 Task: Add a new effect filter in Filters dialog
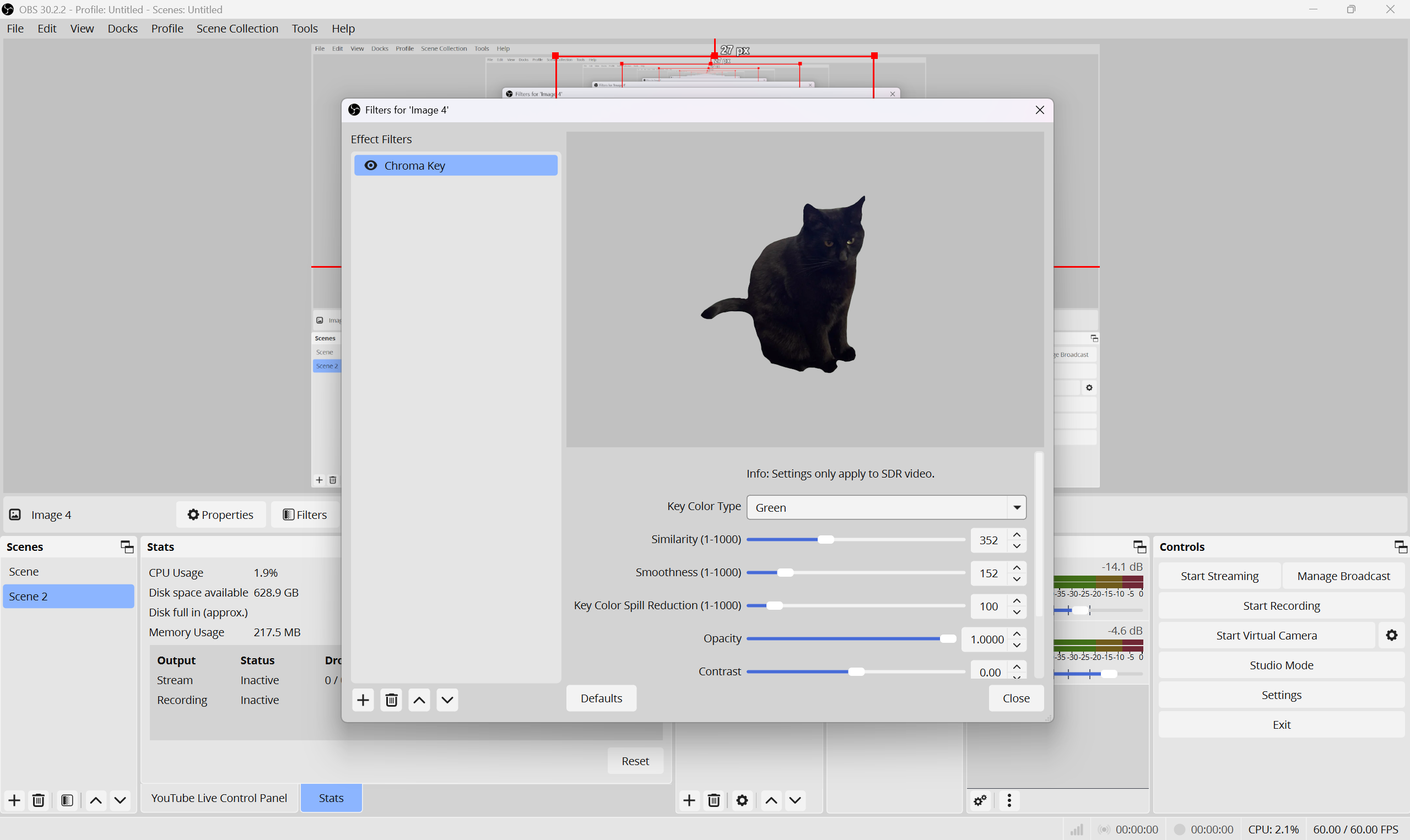(363, 700)
